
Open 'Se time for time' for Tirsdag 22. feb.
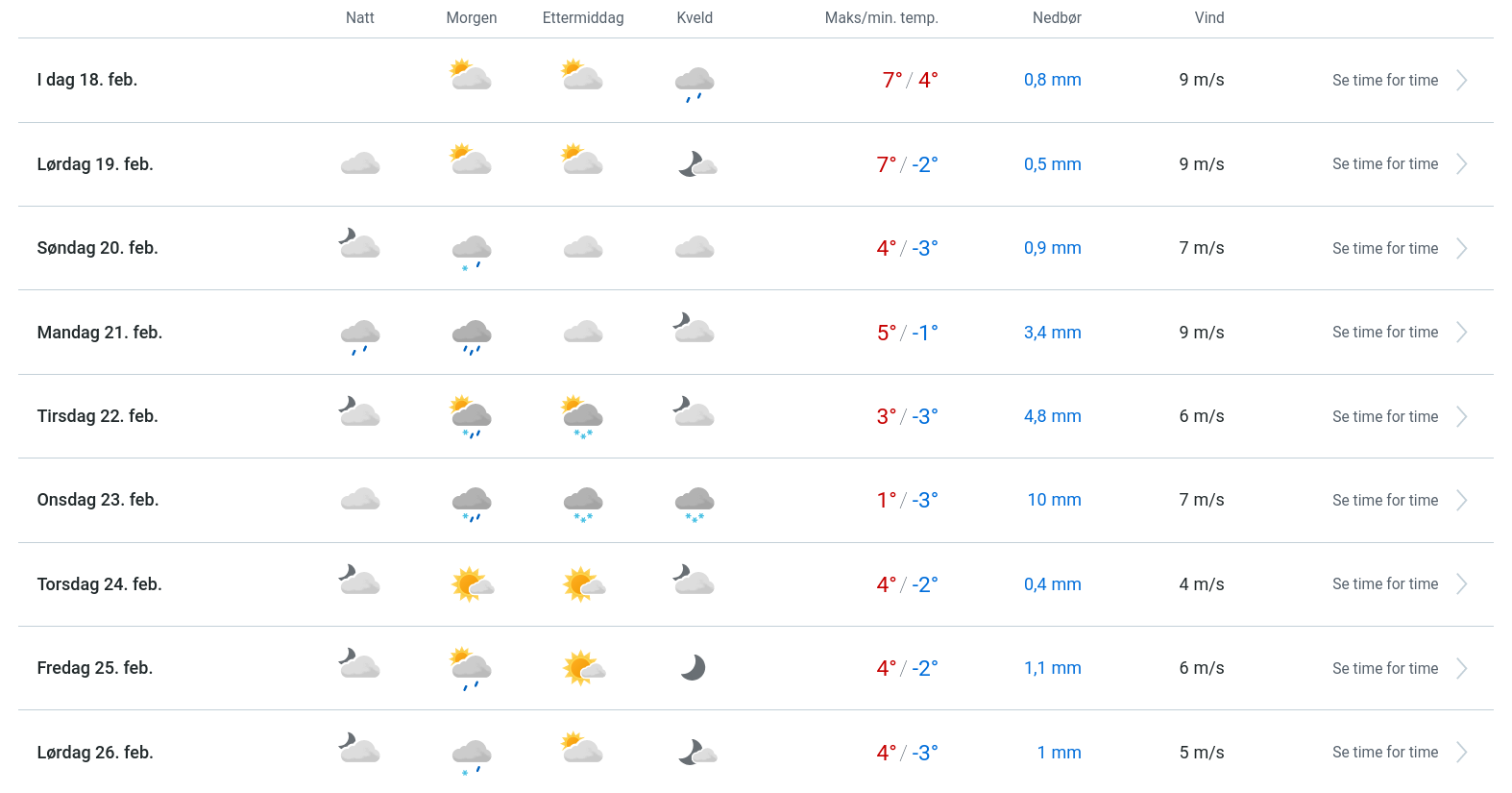tap(1384, 417)
